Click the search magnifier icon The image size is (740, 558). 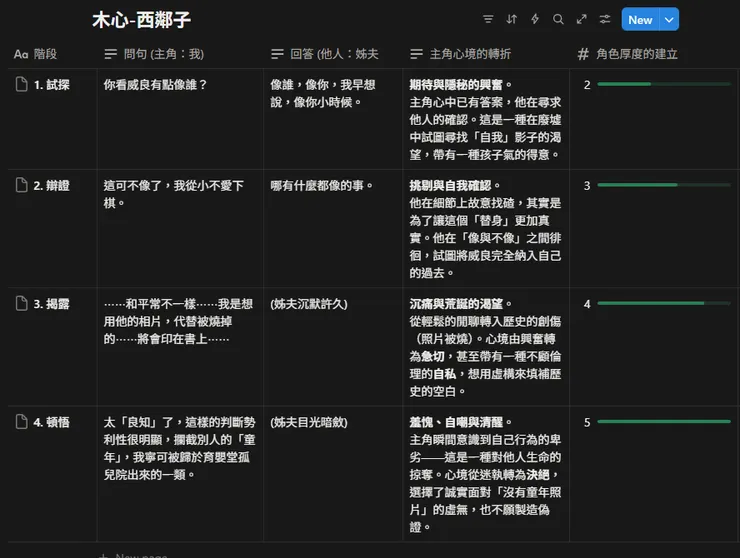[558, 19]
